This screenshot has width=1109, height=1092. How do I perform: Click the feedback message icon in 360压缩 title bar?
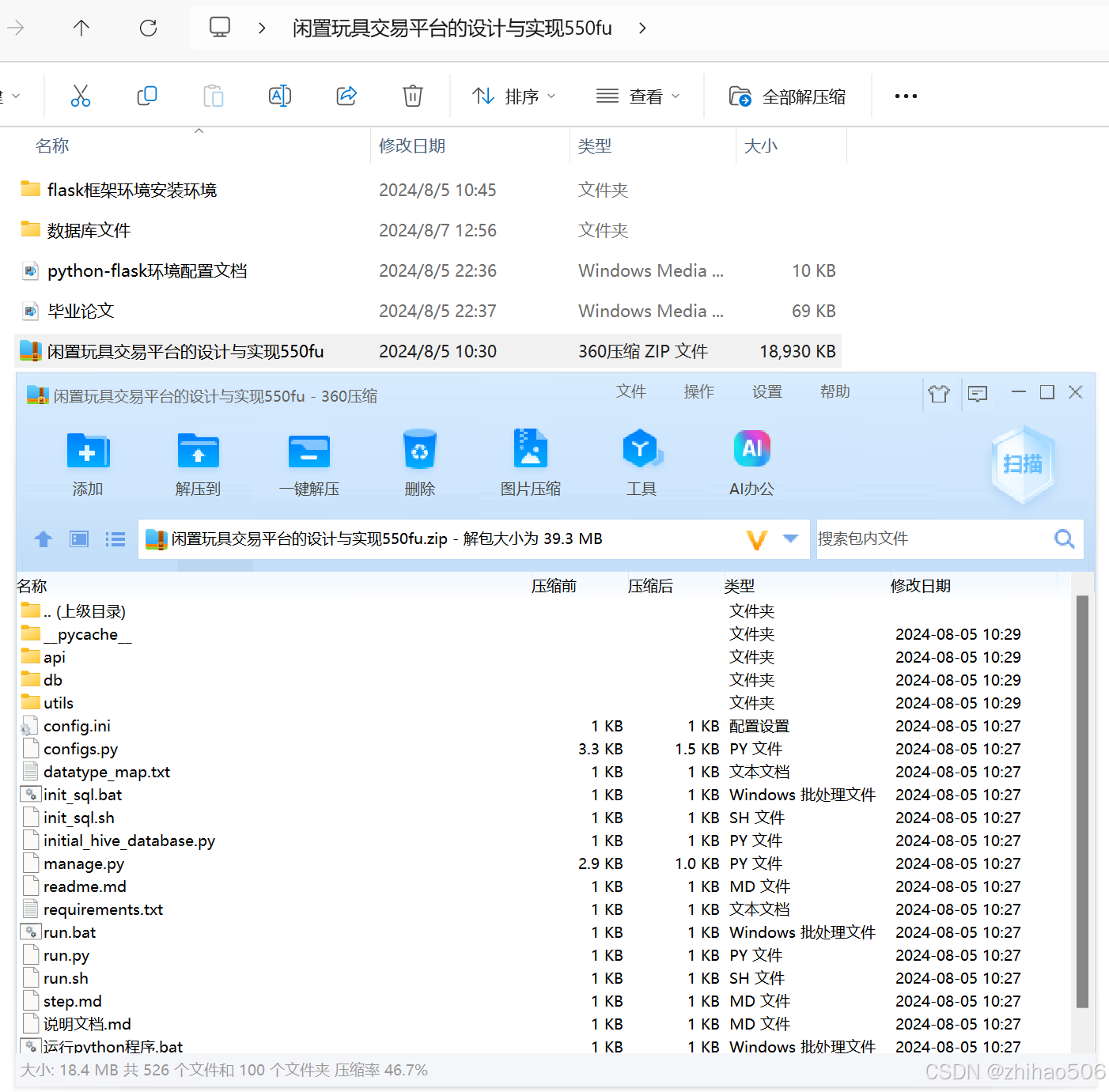[978, 393]
